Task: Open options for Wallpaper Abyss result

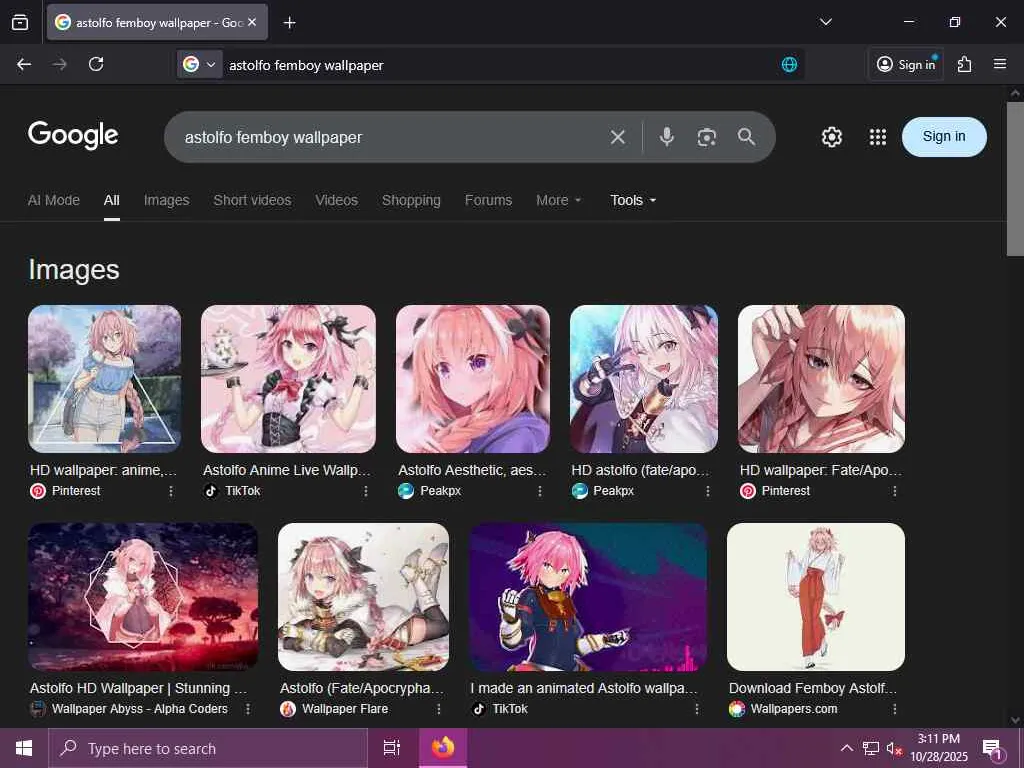Action: click(248, 709)
